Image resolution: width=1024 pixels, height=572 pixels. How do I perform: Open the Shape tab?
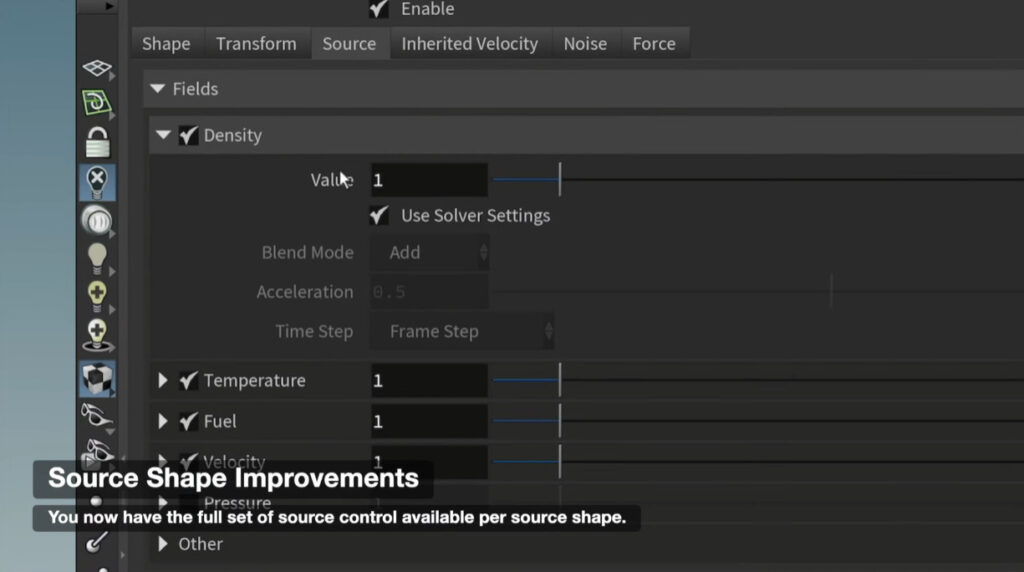pos(166,44)
